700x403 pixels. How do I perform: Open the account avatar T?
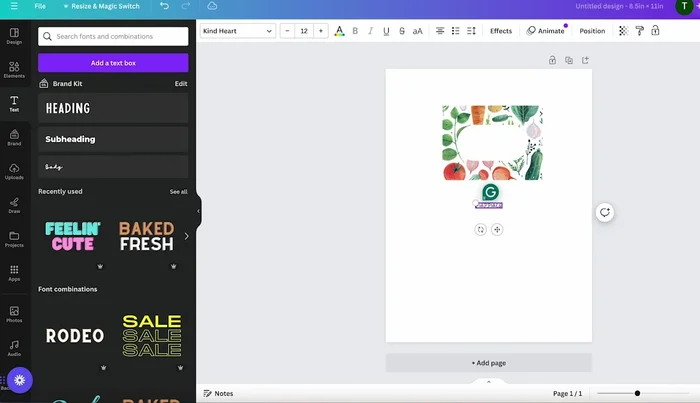tap(684, 6)
